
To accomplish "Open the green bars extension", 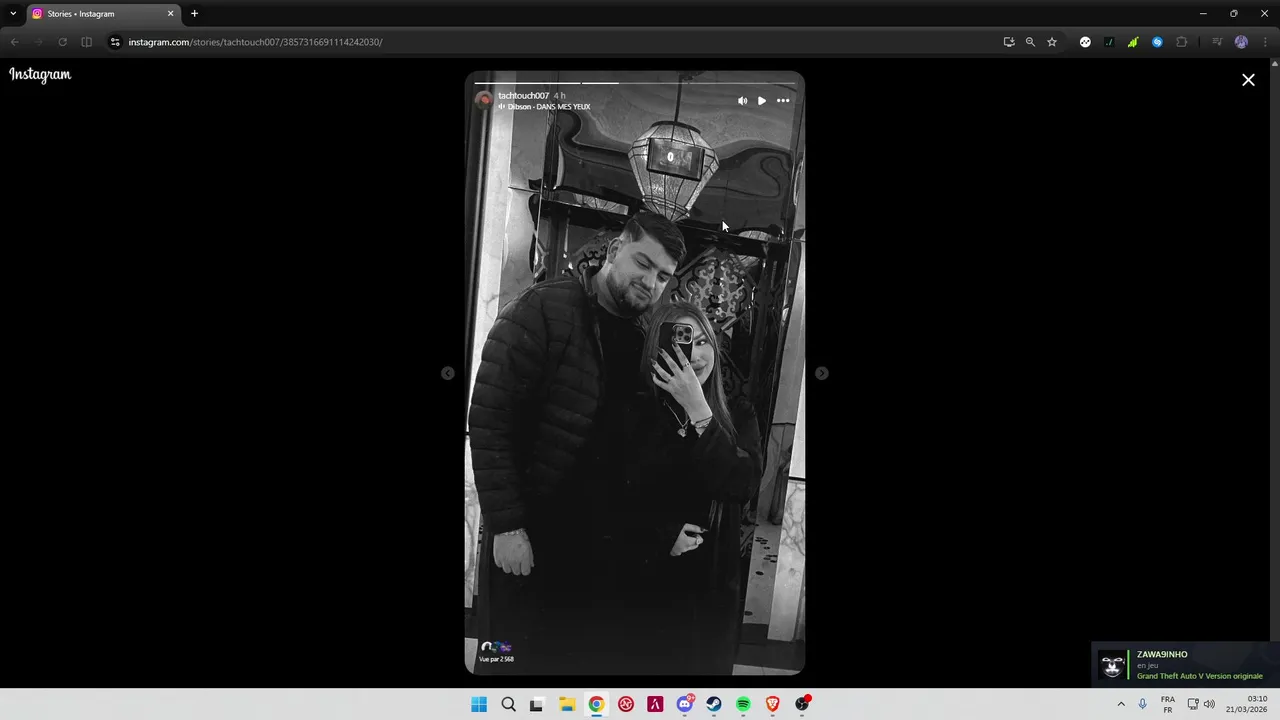I will tap(1133, 42).
